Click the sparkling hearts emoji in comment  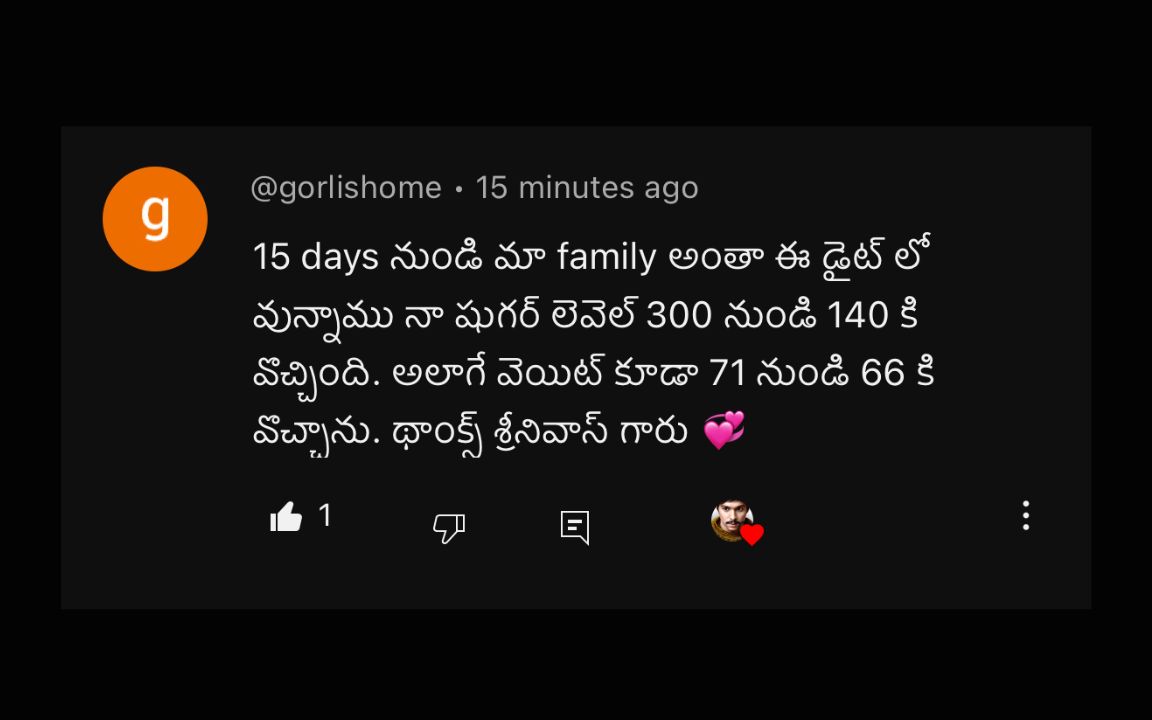pyautogui.click(x=724, y=430)
